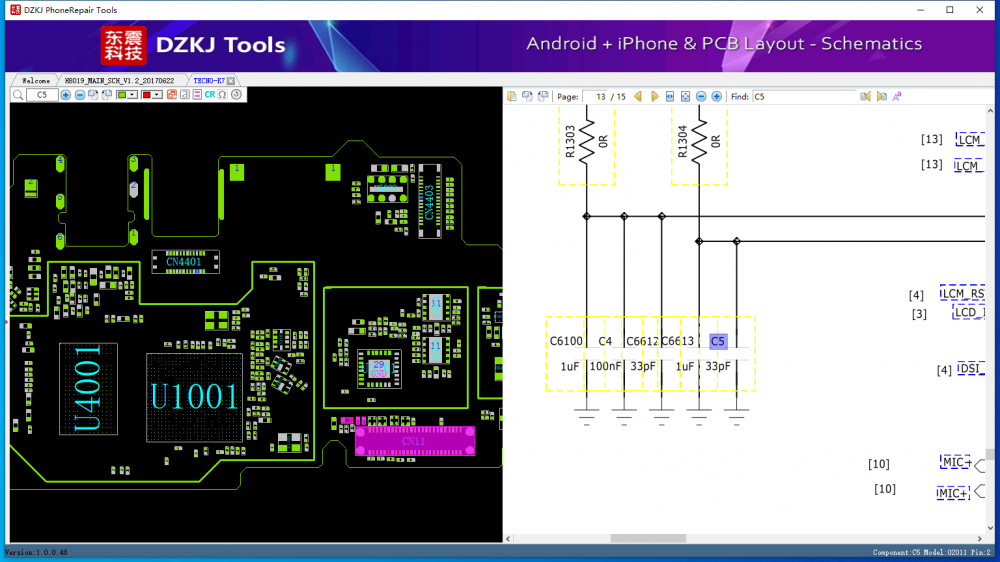This screenshot has height=562, width=1000.
Task: Select the U1001 chip on the PCB
Action: pyautogui.click(x=194, y=396)
